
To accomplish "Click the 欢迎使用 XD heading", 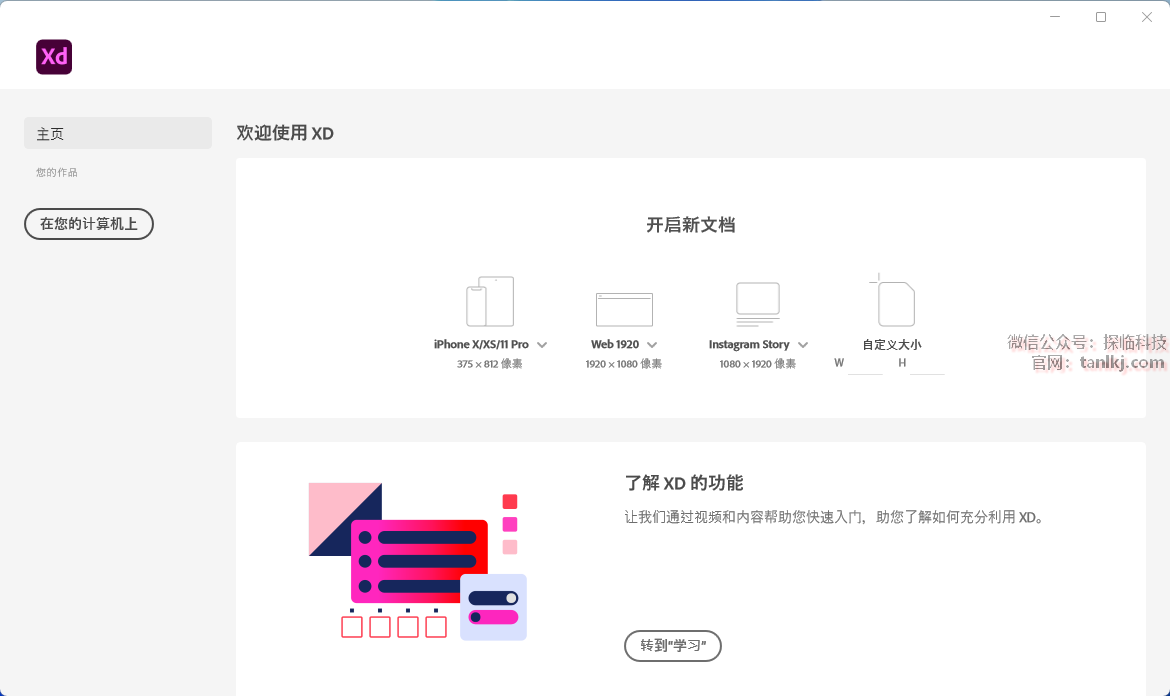I will (x=285, y=134).
